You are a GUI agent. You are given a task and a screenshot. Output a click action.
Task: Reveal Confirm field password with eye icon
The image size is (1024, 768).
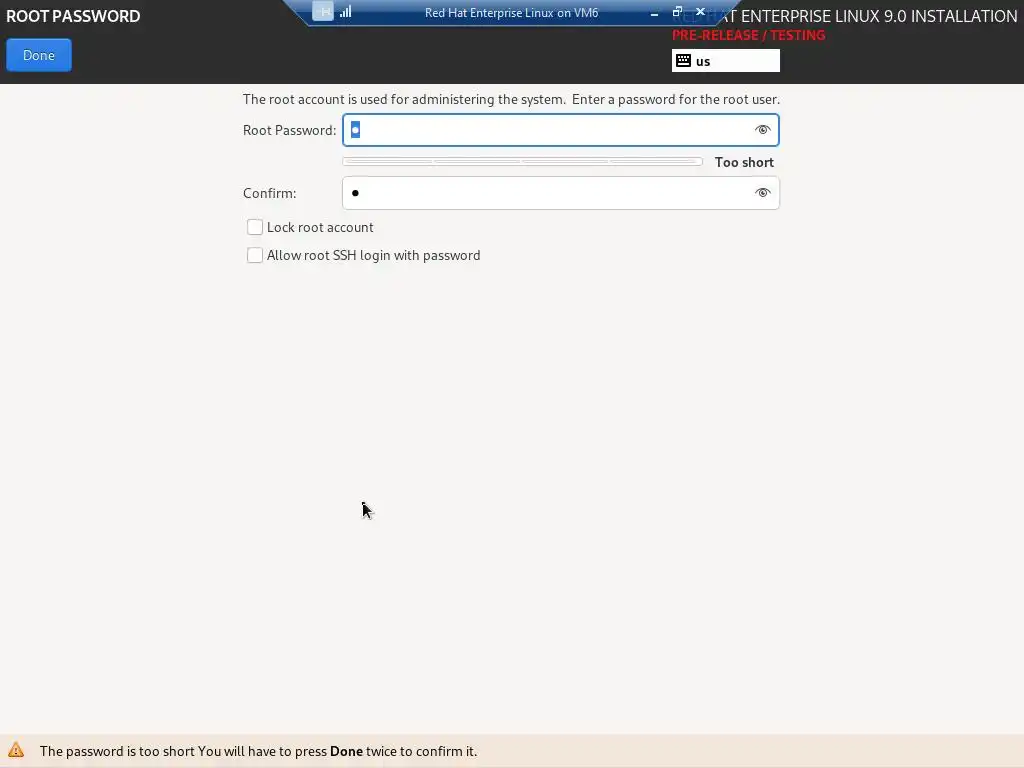[x=762, y=193]
